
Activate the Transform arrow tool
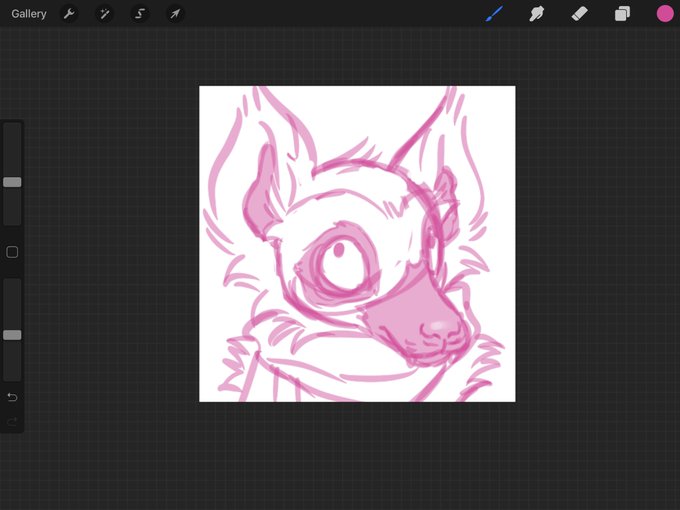coord(175,14)
